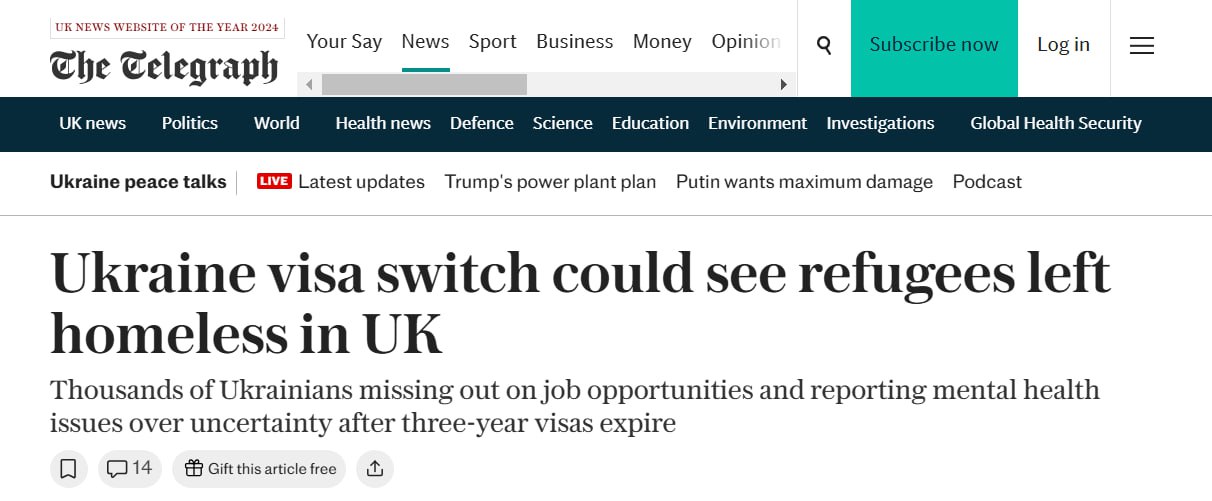Screen dimensions: 1212x501
Task: Select the News tab
Action: (425, 41)
